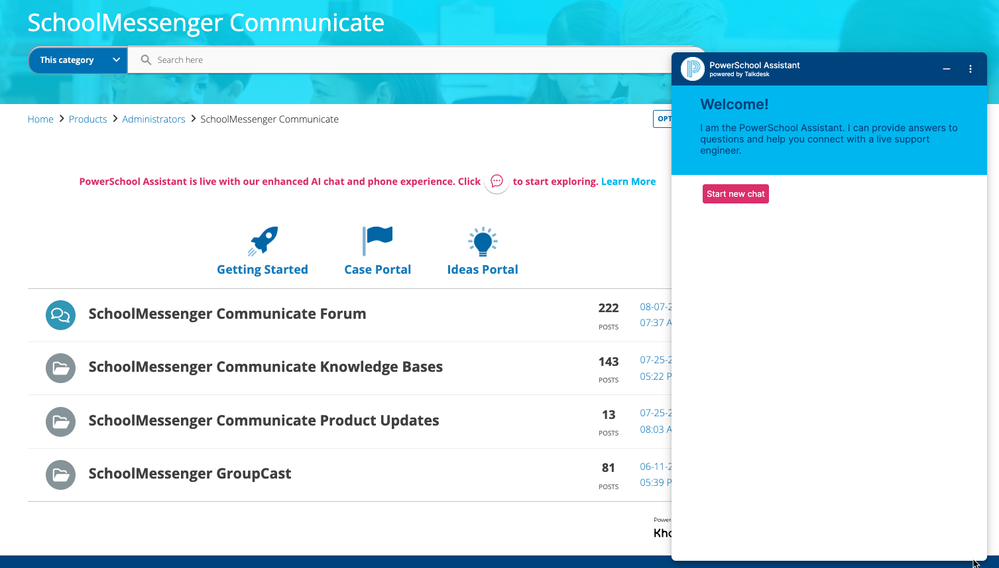Image resolution: width=999 pixels, height=568 pixels.
Task: Navigate to the Products breadcrumb
Action: 88,119
